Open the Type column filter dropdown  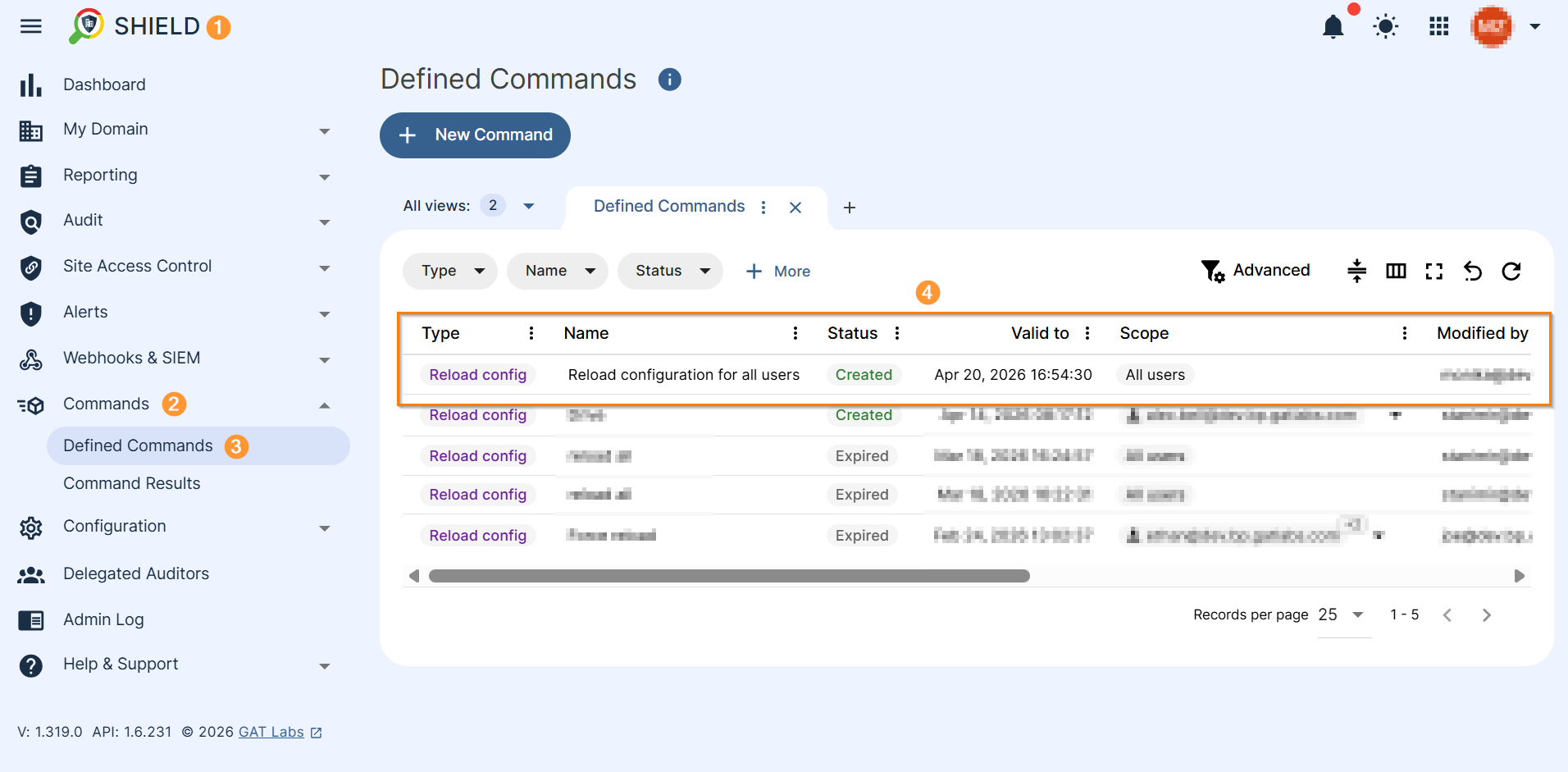[449, 271]
